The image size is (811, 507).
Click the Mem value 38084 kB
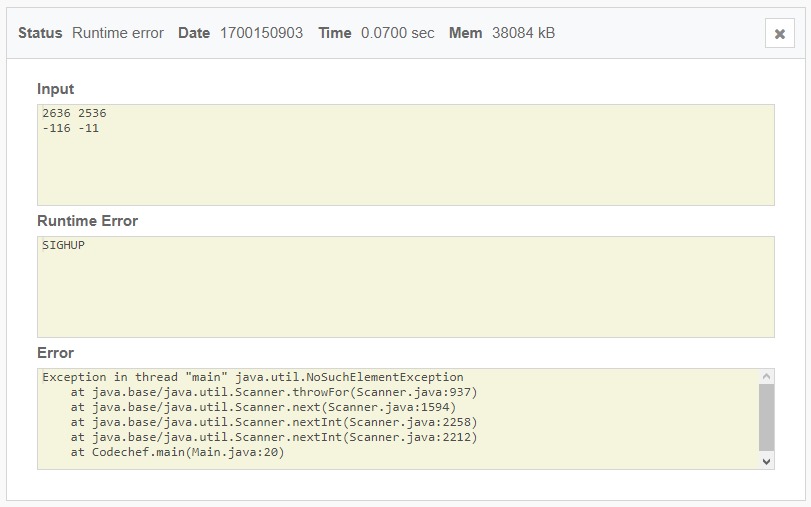coord(523,33)
